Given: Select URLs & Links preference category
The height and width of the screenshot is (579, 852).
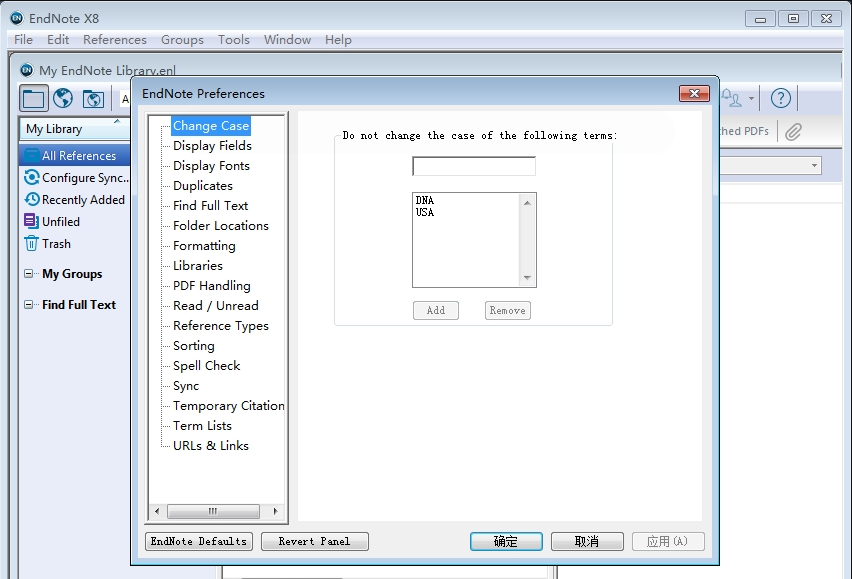Looking at the screenshot, I should (x=211, y=446).
